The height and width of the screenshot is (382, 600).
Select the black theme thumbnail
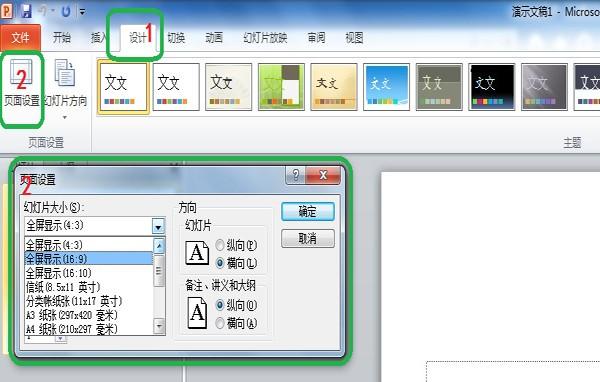[x=492, y=87]
